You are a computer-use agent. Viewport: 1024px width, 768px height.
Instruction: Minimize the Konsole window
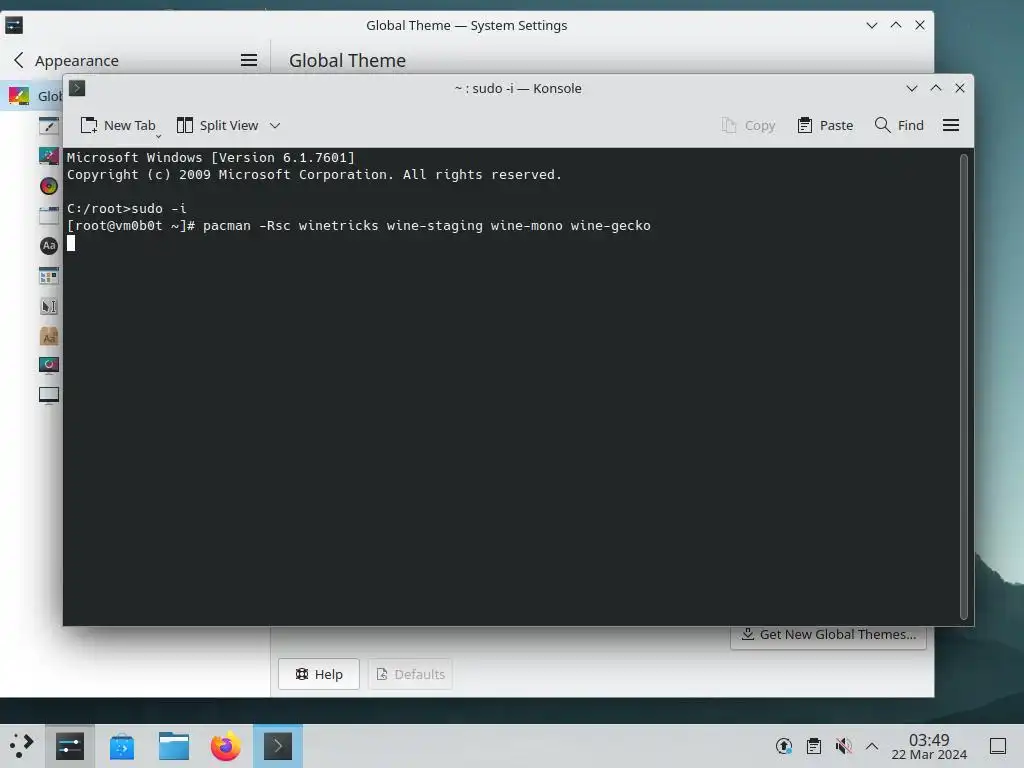pos(912,88)
